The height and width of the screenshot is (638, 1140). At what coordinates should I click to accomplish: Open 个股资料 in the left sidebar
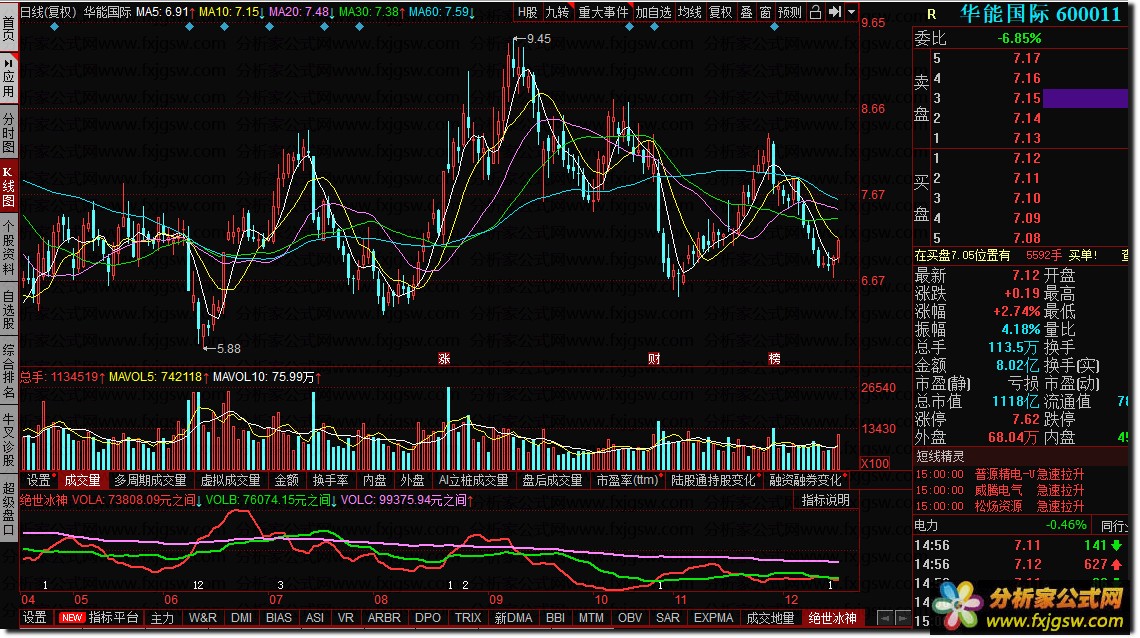point(9,247)
